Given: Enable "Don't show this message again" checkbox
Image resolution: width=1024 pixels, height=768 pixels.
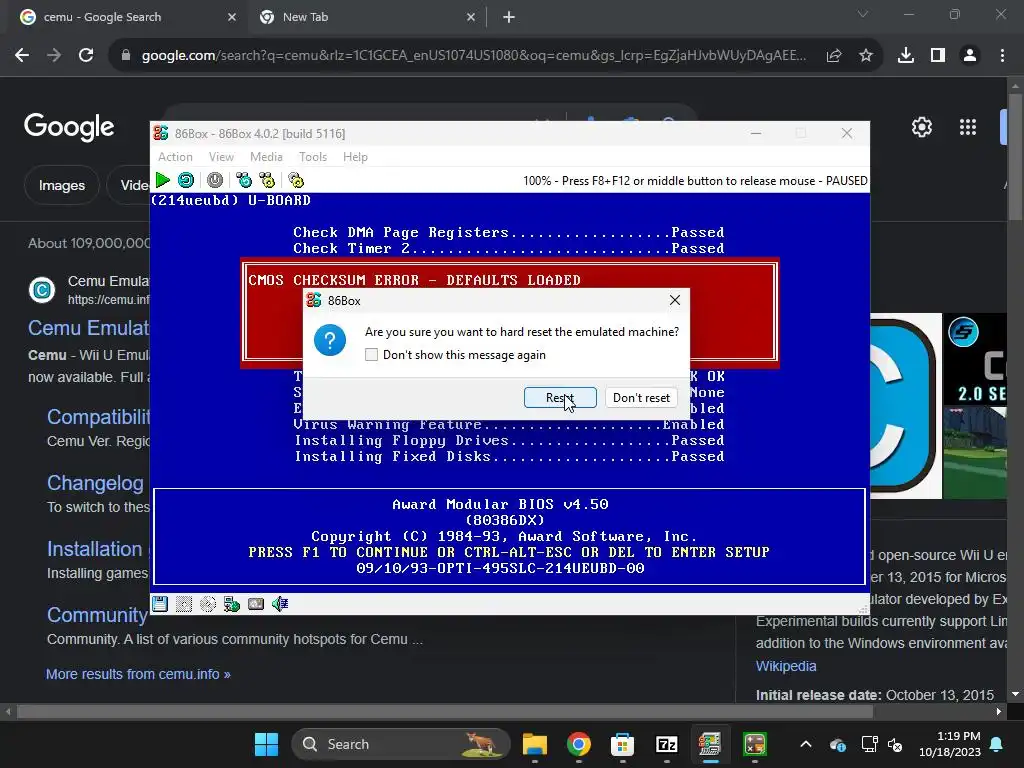Looking at the screenshot, I should [x=372, y=355].
